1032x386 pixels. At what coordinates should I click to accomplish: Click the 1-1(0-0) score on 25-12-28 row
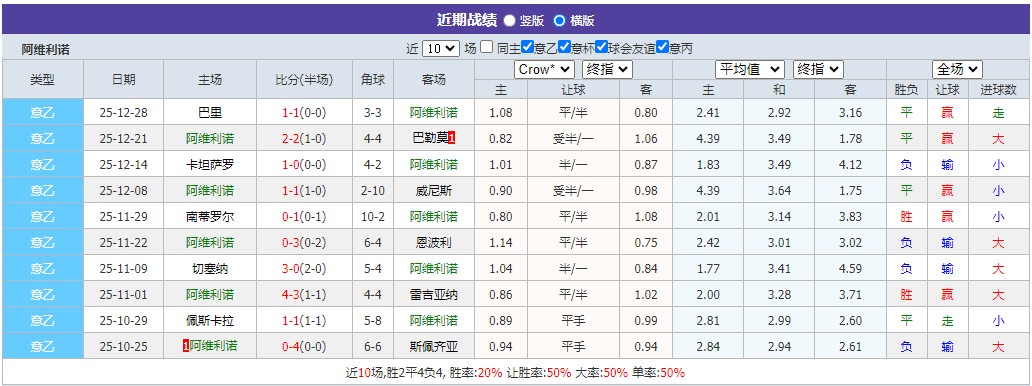(304, 113)
